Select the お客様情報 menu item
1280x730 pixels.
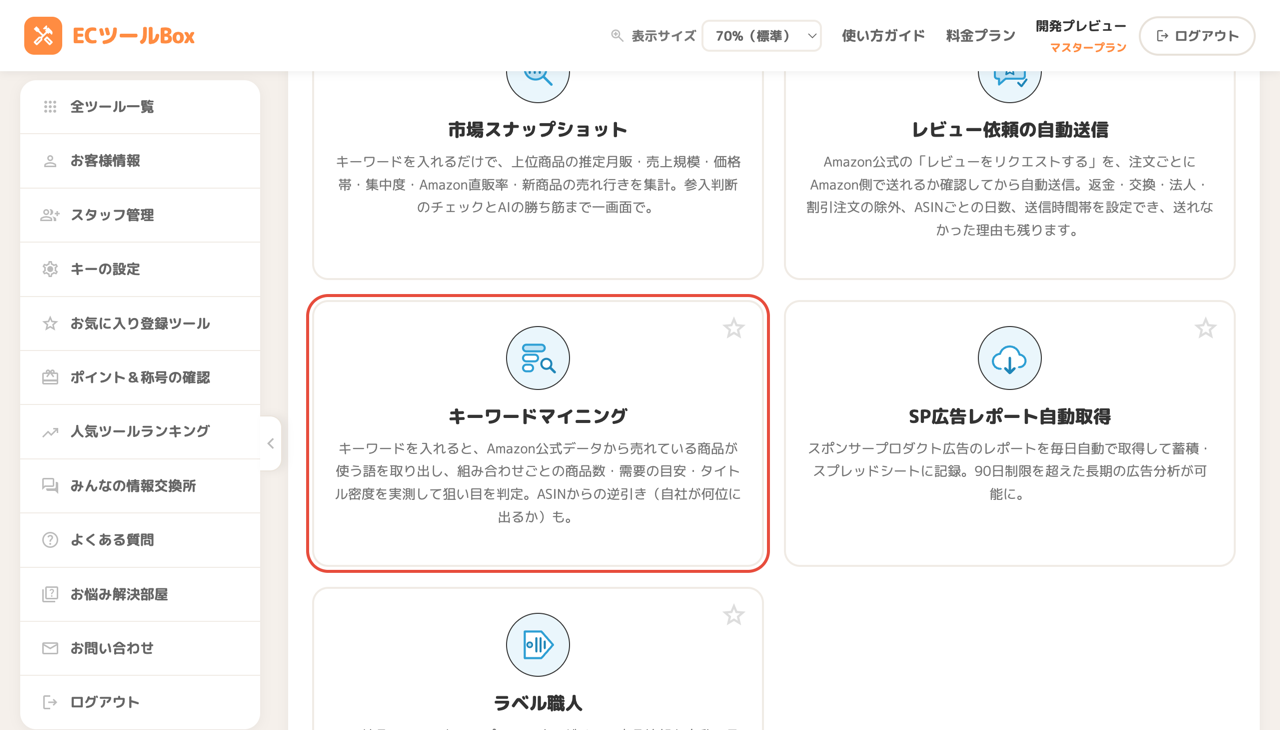(140, 161)
